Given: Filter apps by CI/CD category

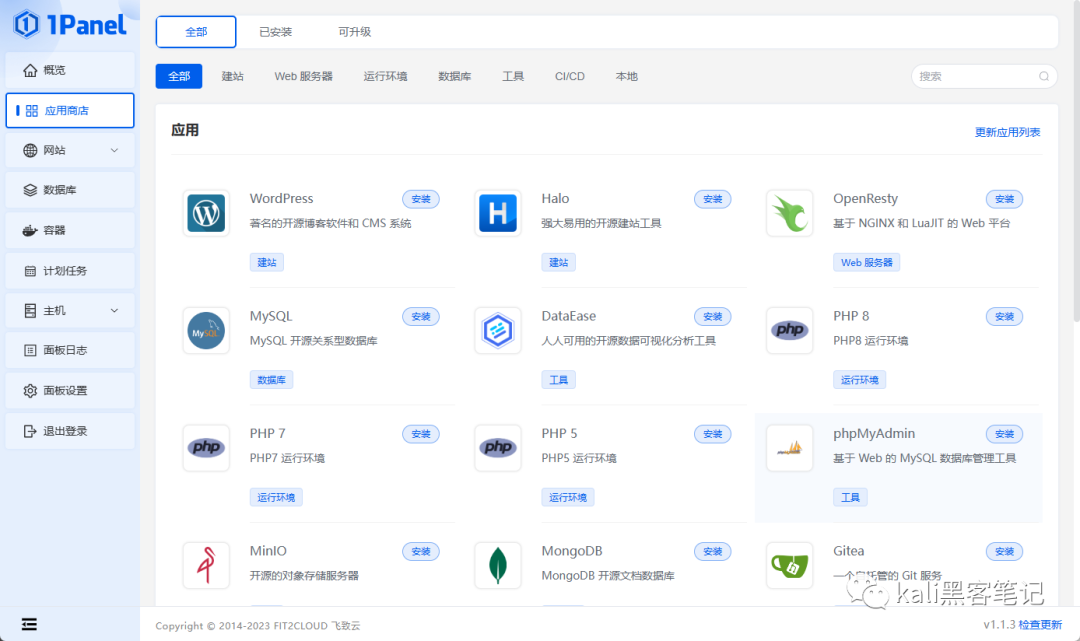Looking at the screenshot, I should [x=570, y=76].
